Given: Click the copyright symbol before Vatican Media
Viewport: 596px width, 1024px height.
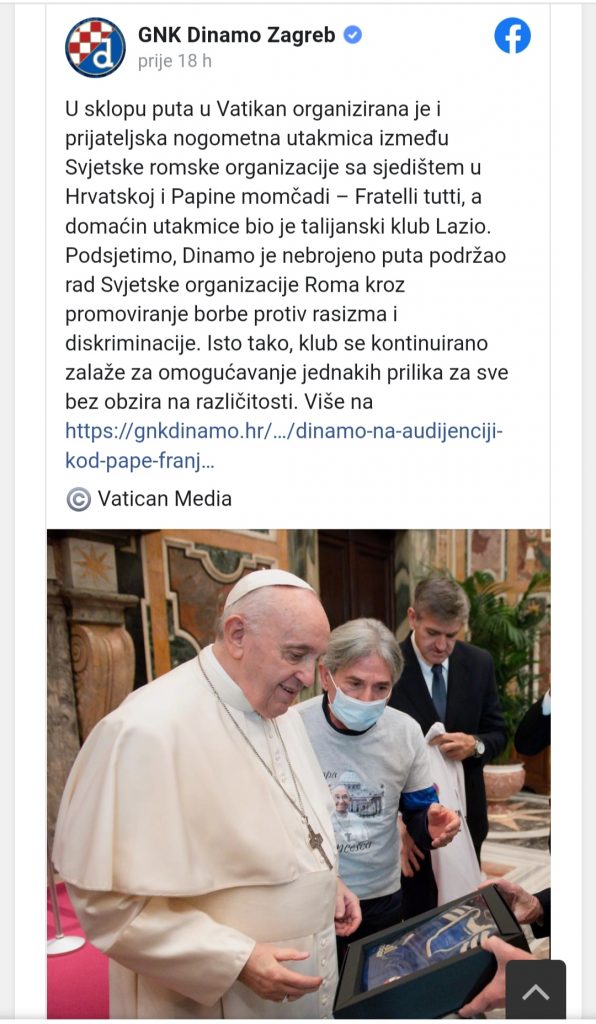Looking at the screenshot, I should coord(78,500).
